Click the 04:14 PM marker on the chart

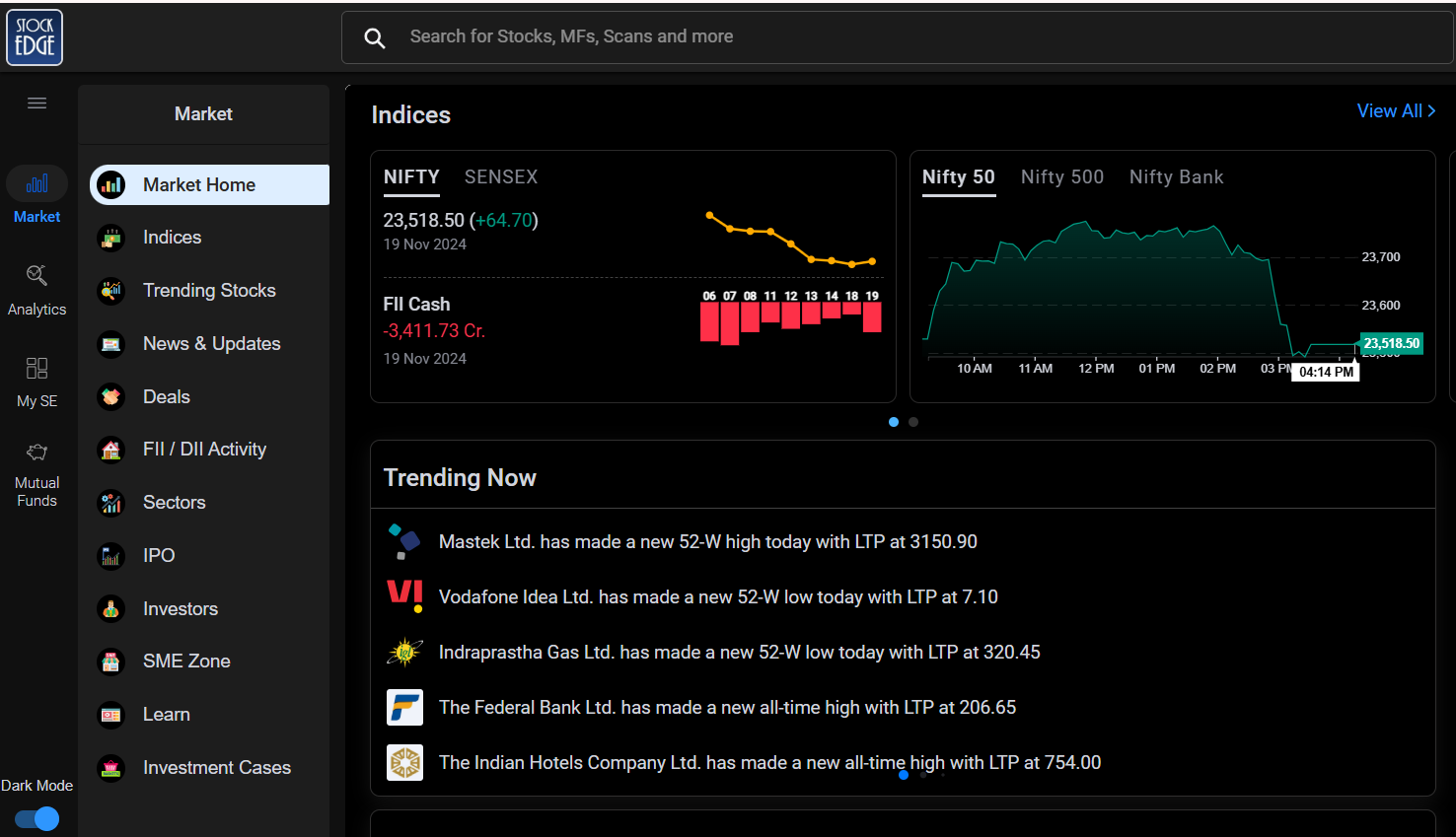[1325, 372]
